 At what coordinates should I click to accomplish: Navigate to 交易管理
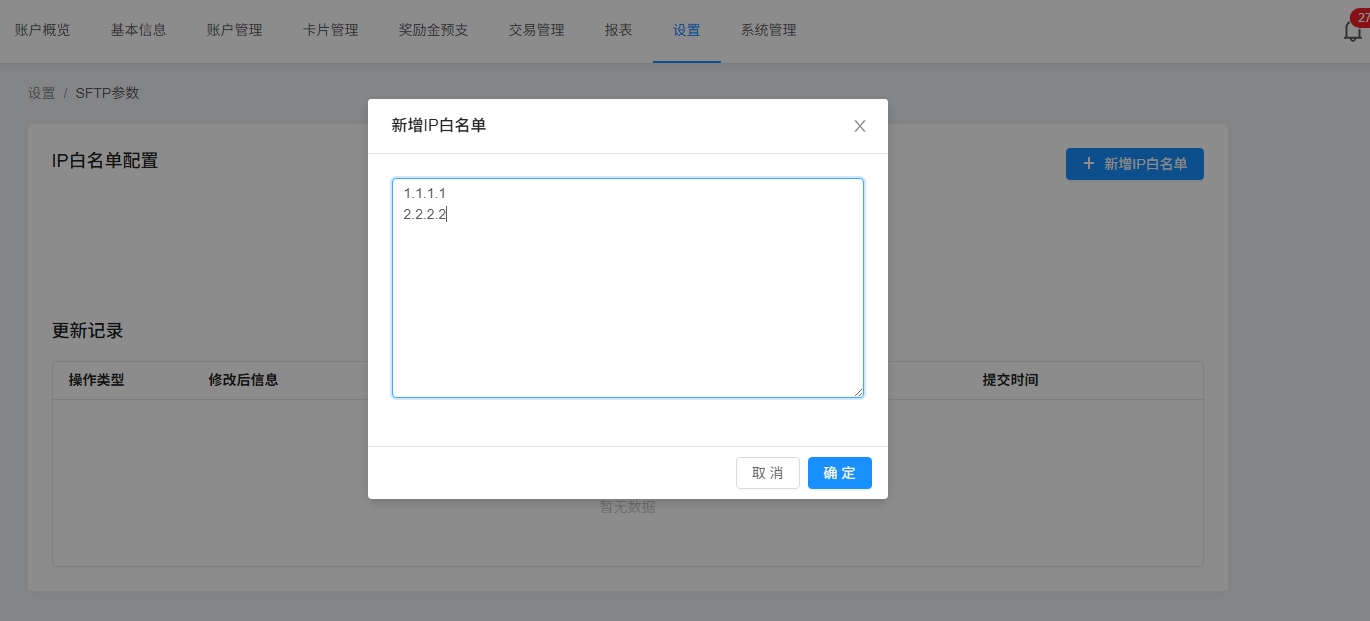coord(536,30)
